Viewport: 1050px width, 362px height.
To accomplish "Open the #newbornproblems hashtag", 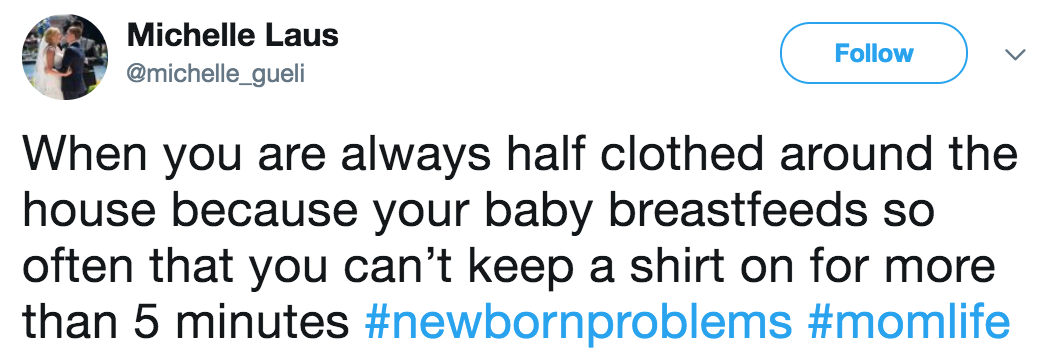I will tap(579, 322).
